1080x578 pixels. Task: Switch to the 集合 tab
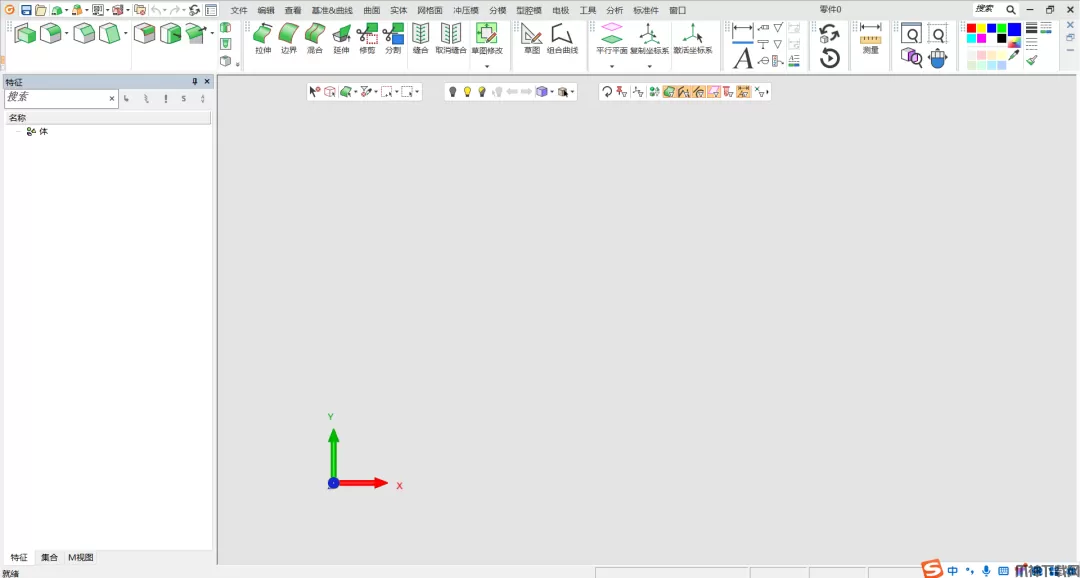49,558
